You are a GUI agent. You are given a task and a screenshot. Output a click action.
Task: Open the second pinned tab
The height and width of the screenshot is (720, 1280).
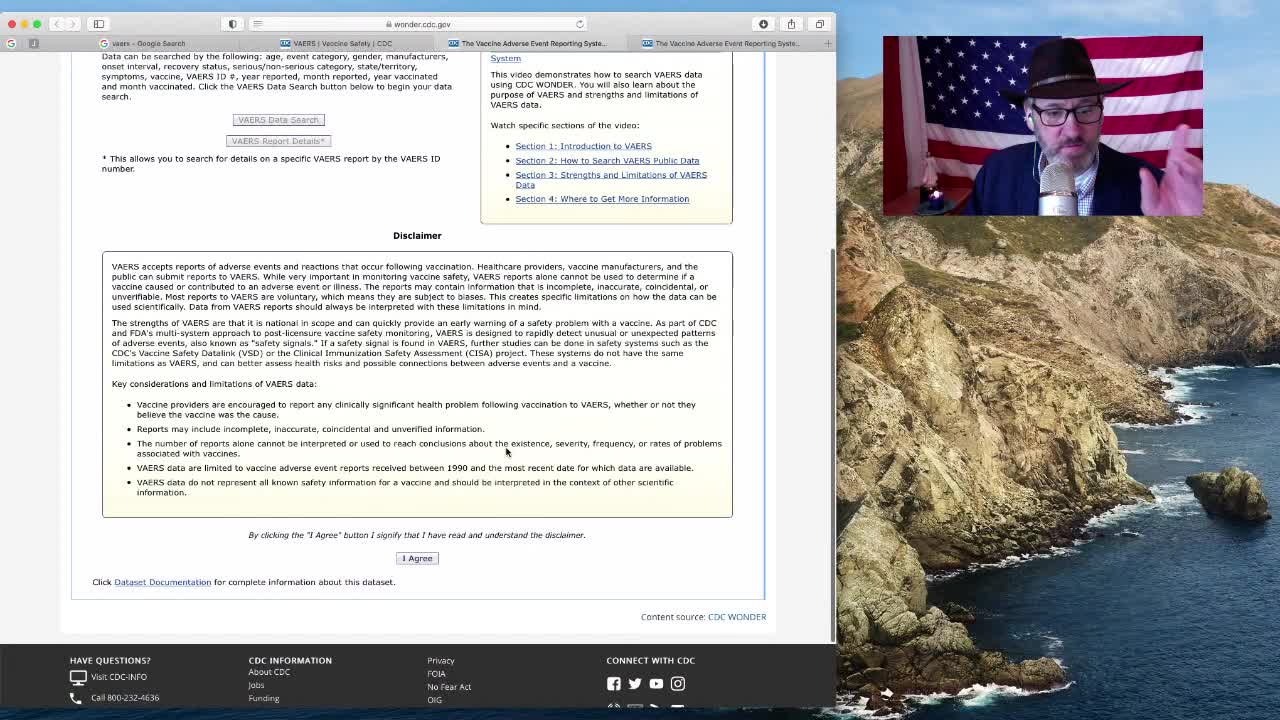coord(33,43)
